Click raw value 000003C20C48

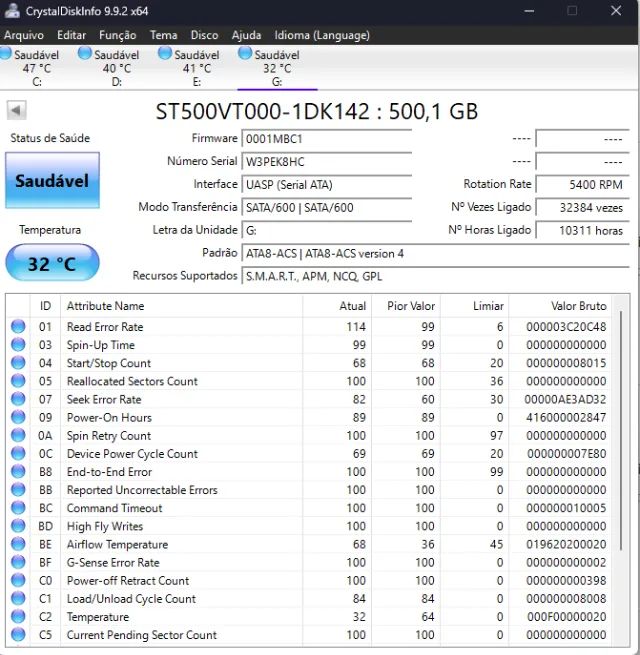(x=566, y=327)
